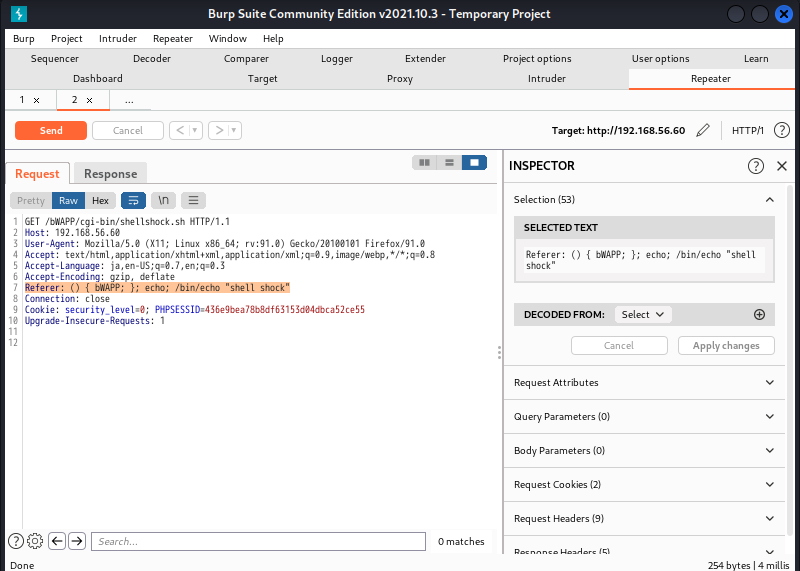Click Cancel button in Inspector
Screen dimensions: 800x571
pos(619,345)
